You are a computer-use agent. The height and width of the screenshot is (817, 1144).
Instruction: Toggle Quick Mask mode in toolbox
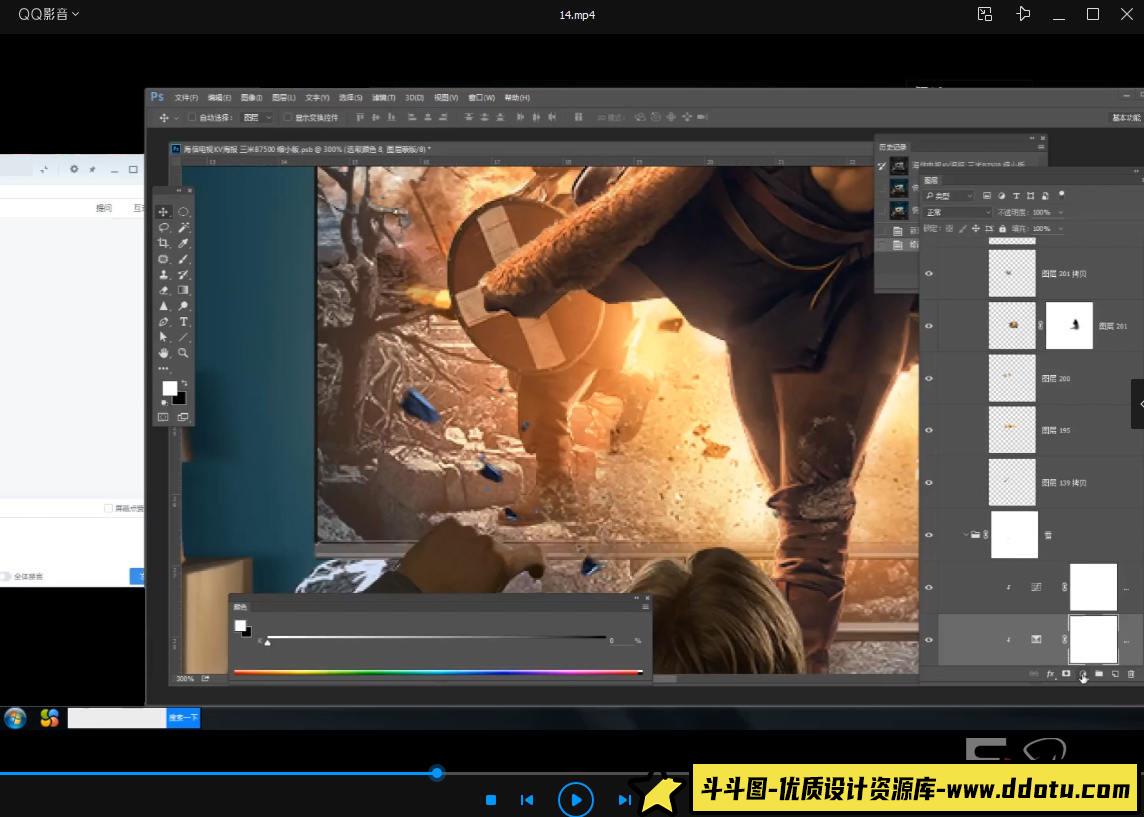pyautogui.click(x=163, y=417)
